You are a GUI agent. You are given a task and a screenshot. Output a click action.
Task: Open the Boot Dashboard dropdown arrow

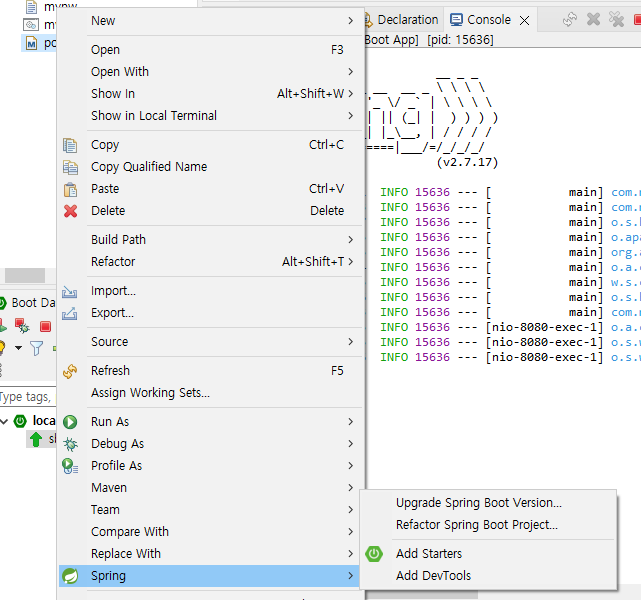pos(18,348)
